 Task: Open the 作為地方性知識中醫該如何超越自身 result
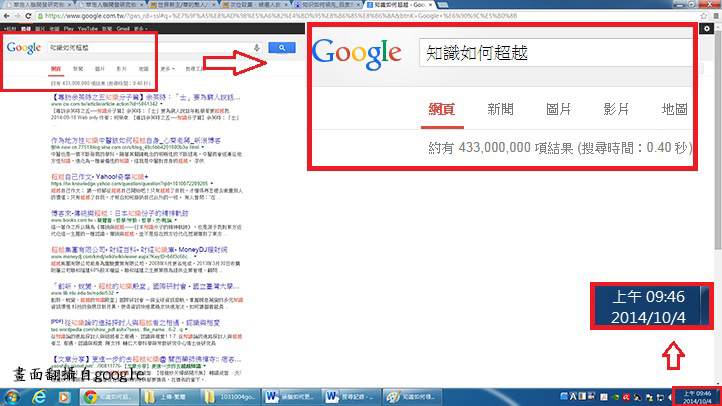pos(136,140)
